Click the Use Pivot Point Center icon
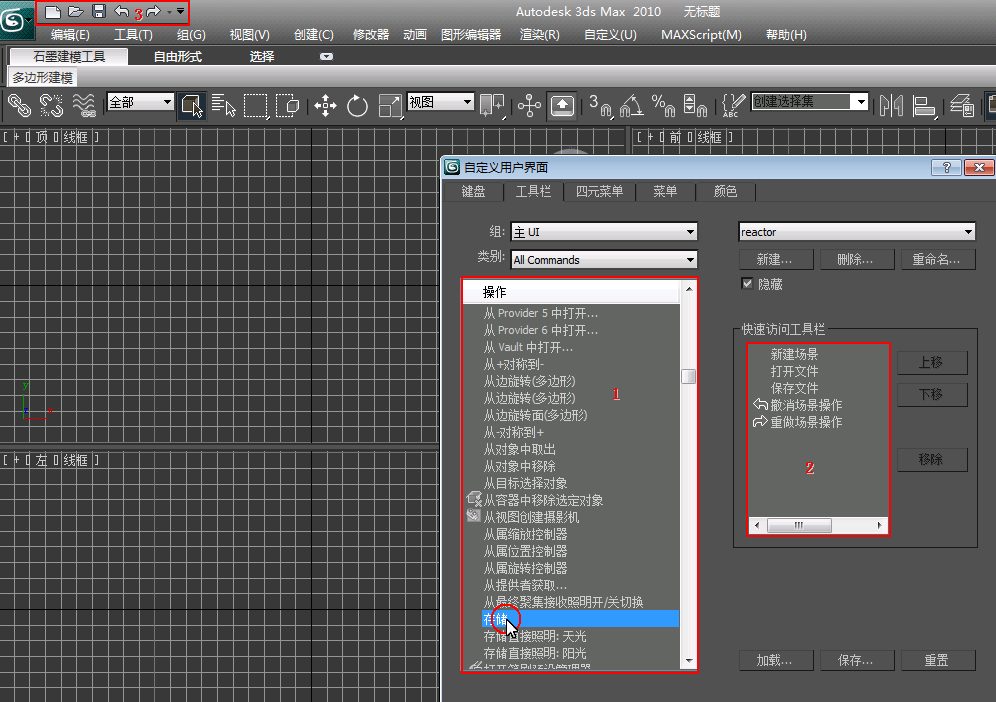The height and width of the screenshot is (702, 996). (x=492, y=105)
